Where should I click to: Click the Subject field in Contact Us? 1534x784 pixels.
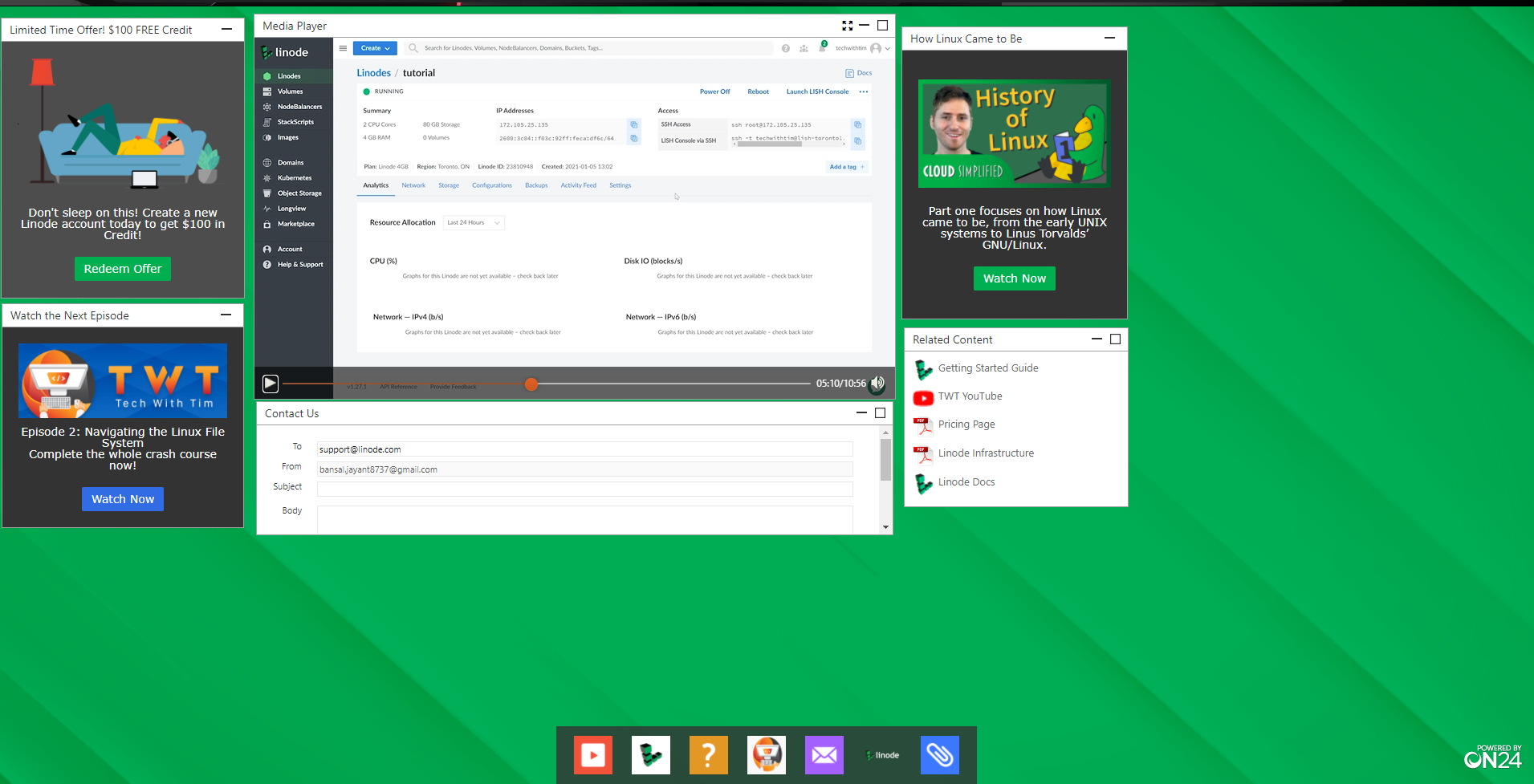pos(584,489)
